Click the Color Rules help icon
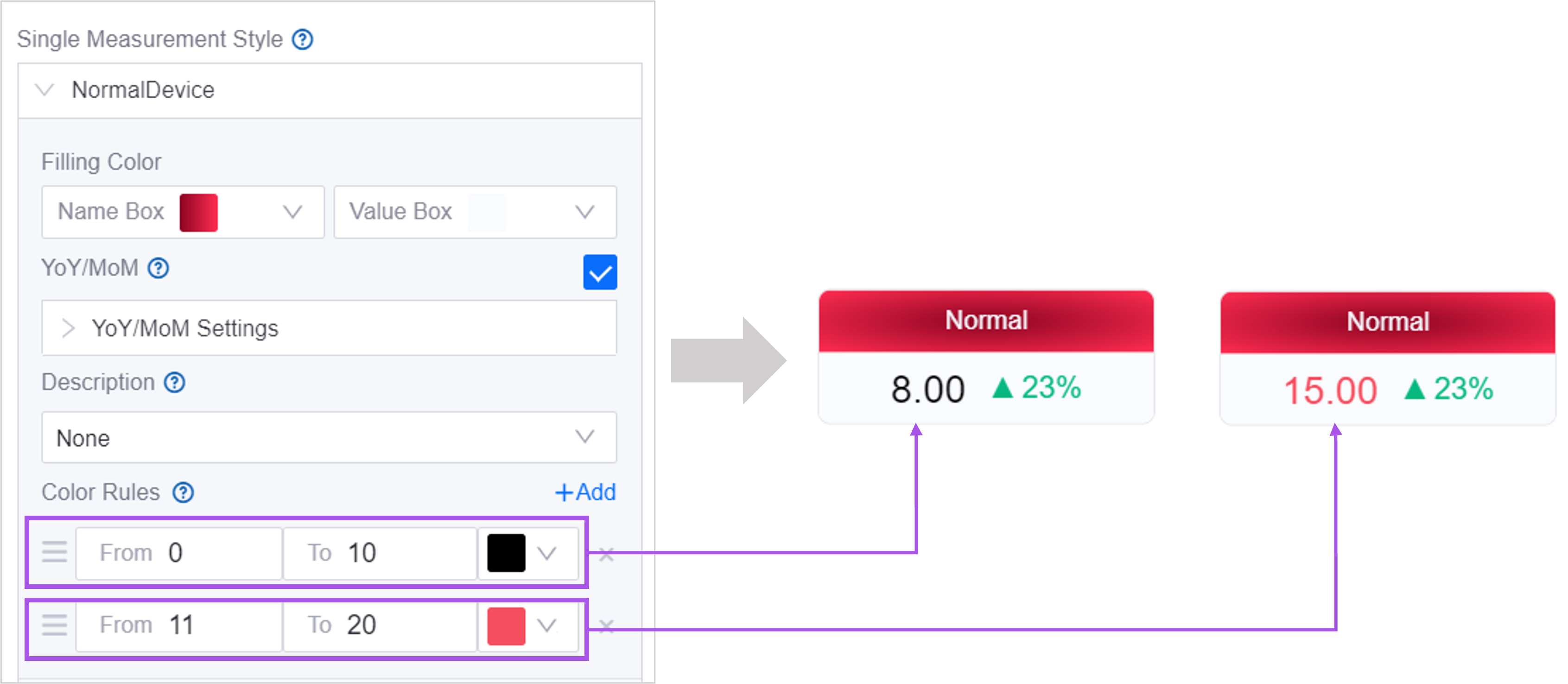Viewport: 1568px width, 684px height. tap(183, 492)
